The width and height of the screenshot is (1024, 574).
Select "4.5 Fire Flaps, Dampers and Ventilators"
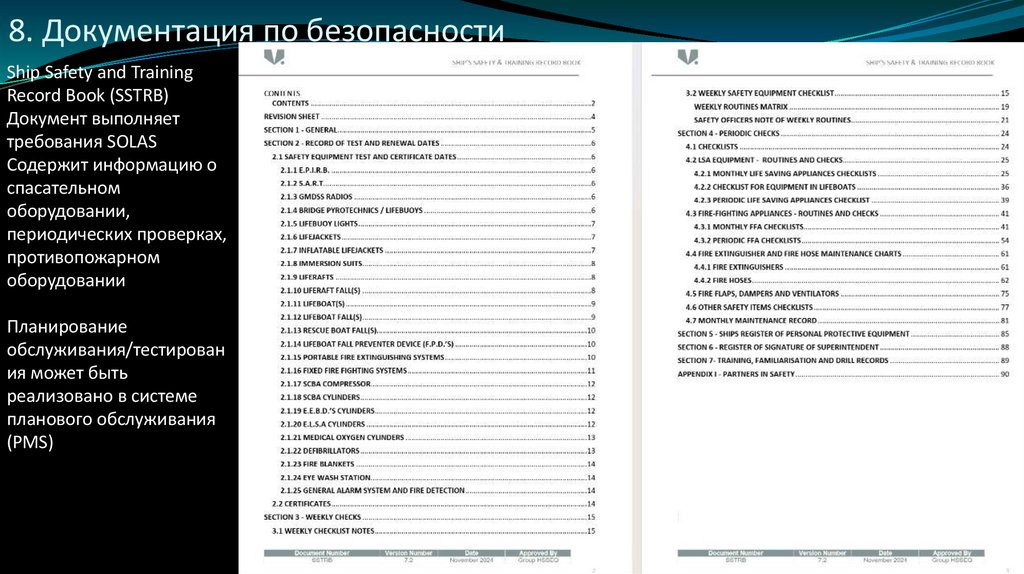pos(847,294)
